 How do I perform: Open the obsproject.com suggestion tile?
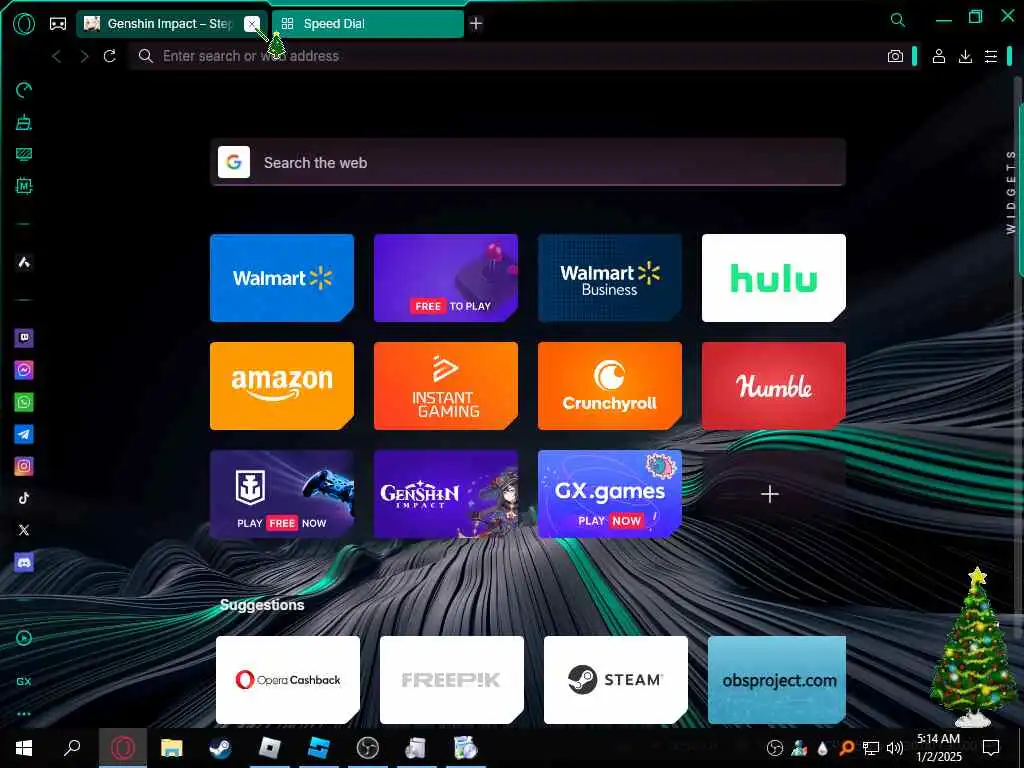pyautogui.click(x=777, y=680)
